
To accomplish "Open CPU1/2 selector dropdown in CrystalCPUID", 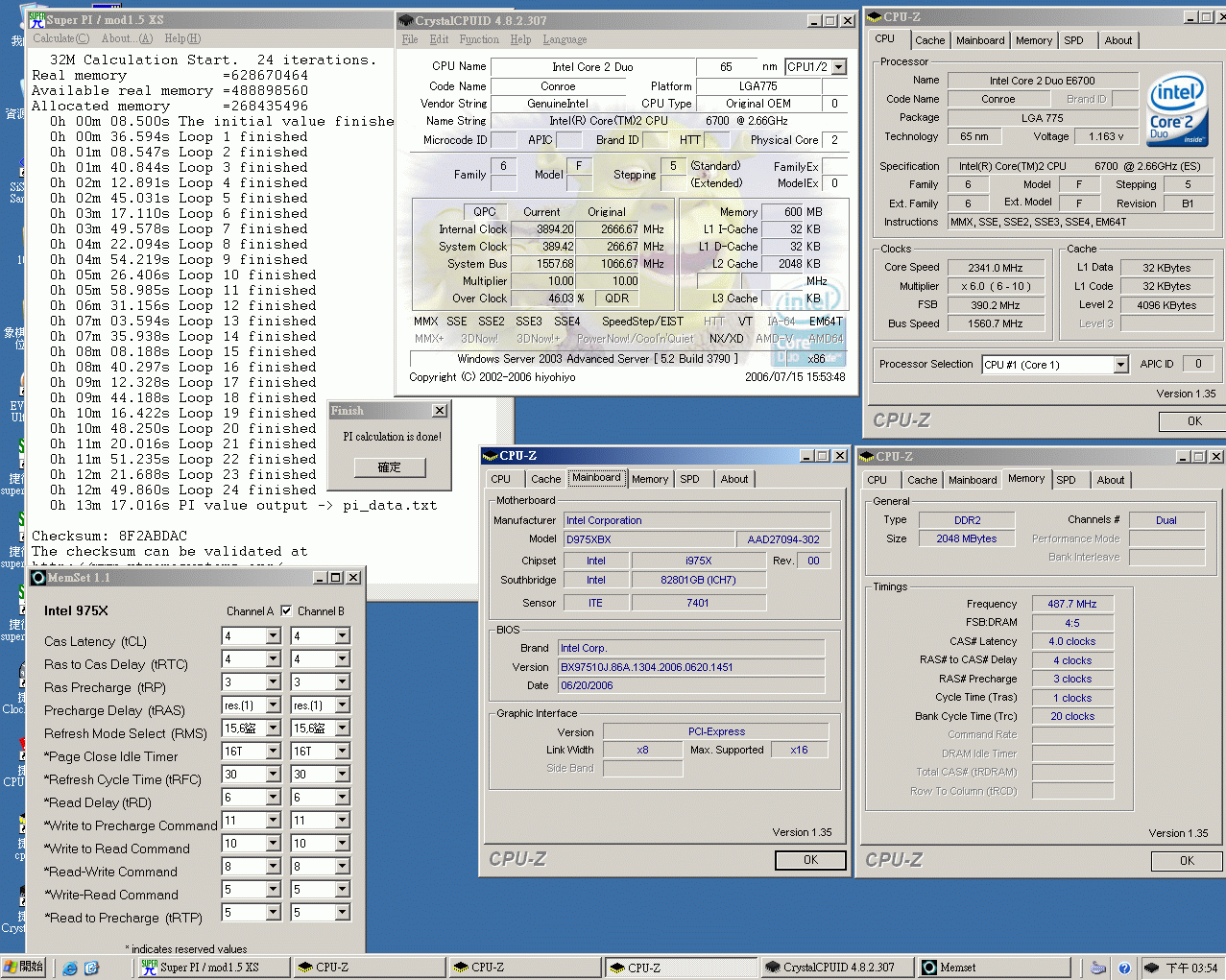I will click(839, 66).
